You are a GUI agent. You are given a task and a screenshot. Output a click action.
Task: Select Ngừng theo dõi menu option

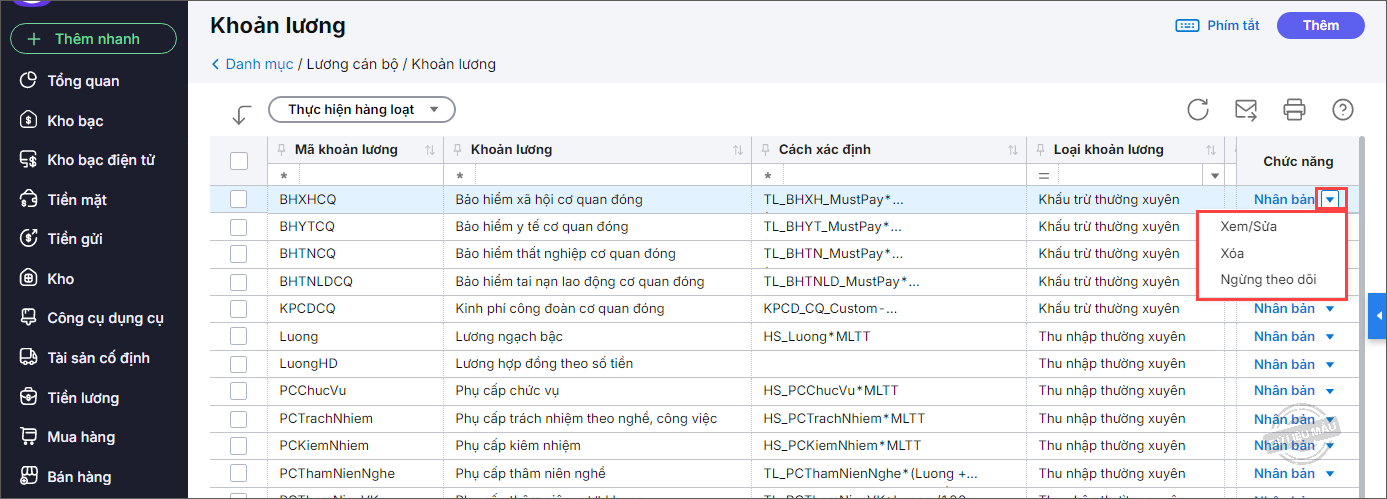pos(1268,280)
